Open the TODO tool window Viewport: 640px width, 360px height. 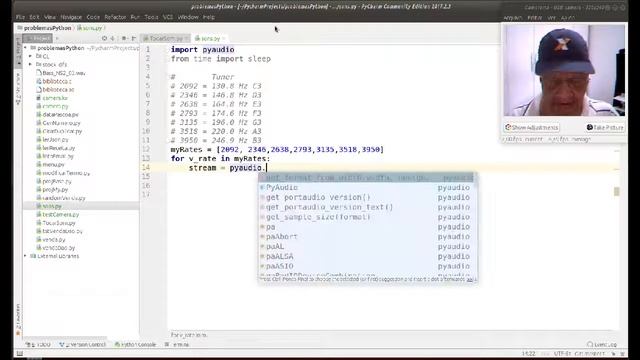[x=38, y=344]
